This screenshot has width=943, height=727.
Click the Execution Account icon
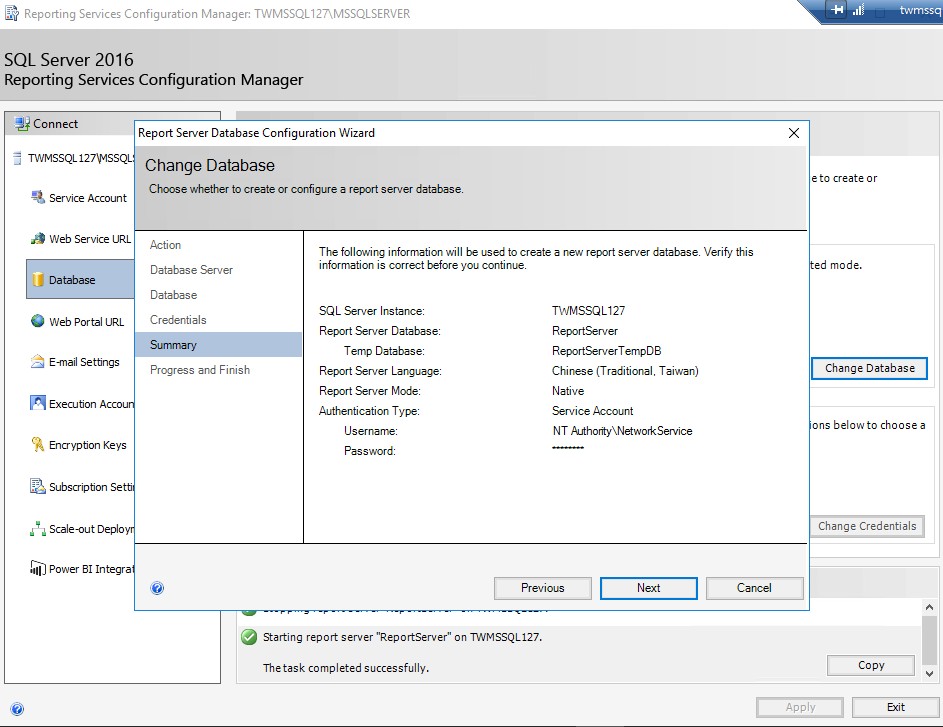[x=38, y=403]
